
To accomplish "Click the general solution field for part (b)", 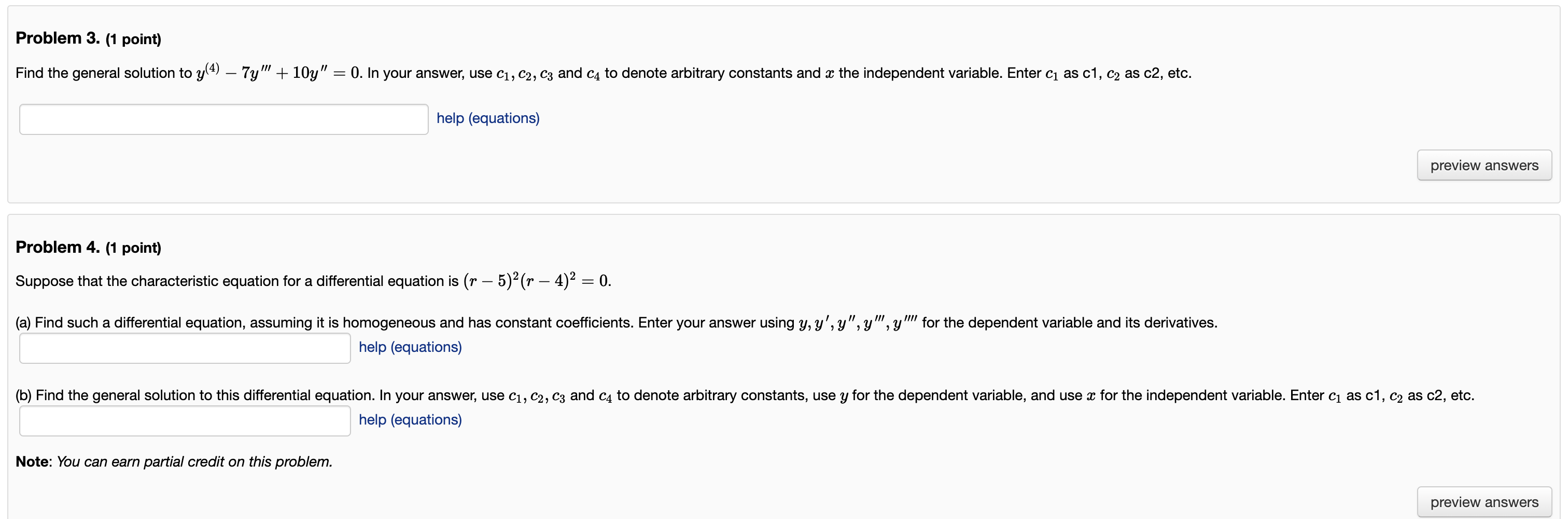I will (184, 420).
